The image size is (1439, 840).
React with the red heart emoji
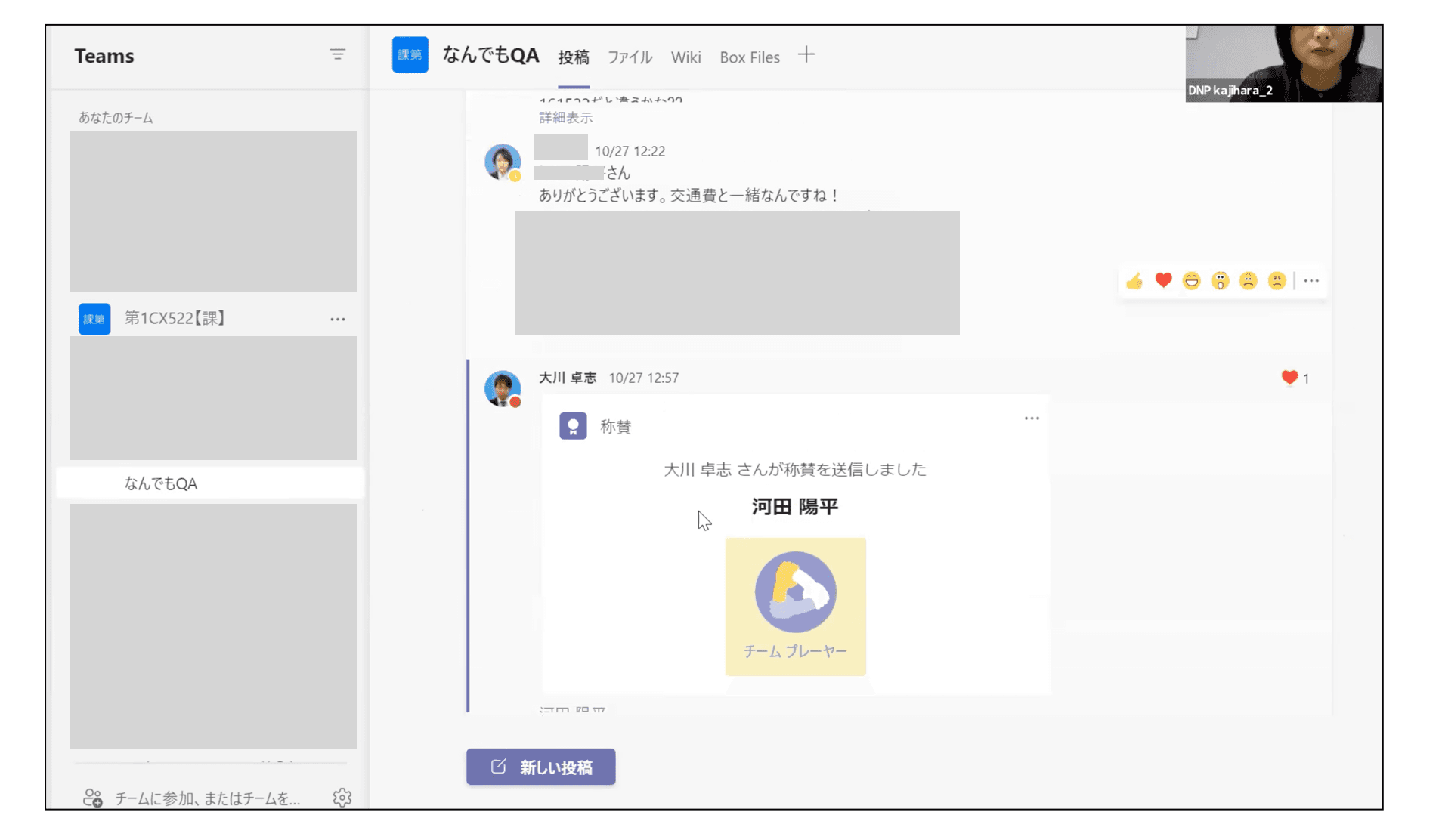tap(1163, 281)
